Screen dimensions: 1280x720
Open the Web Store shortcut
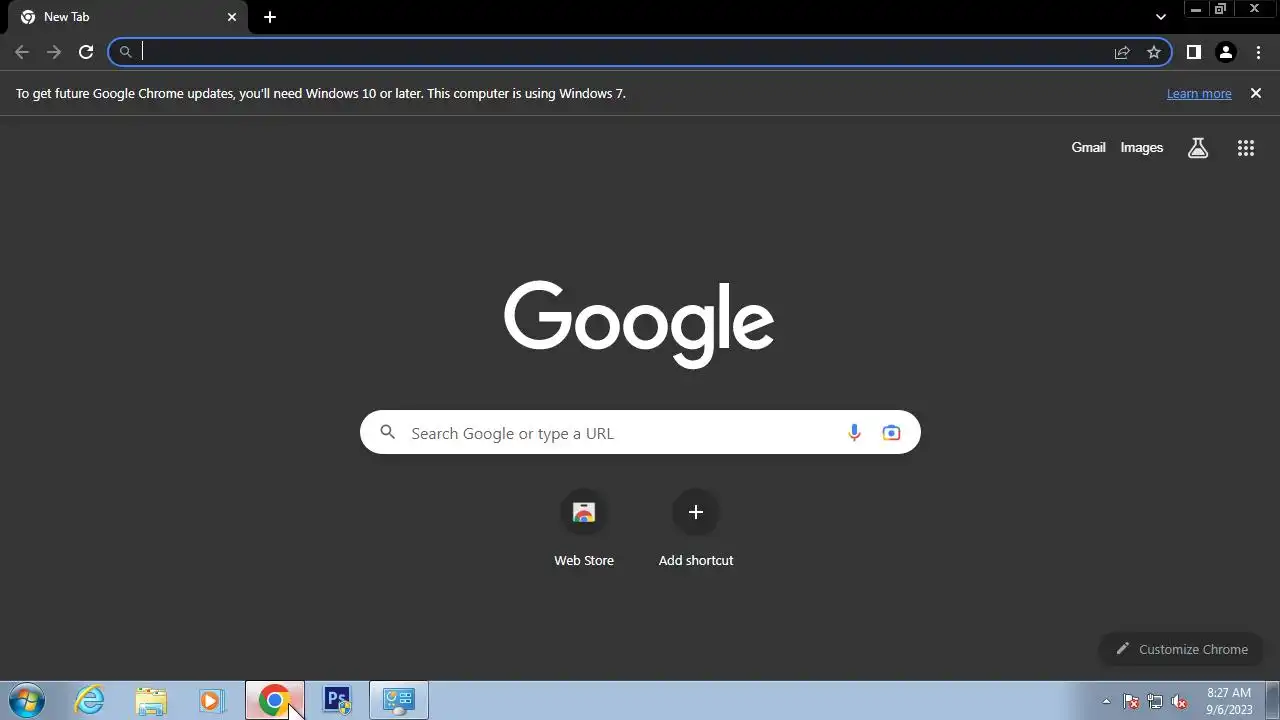(x=584, y=512)
